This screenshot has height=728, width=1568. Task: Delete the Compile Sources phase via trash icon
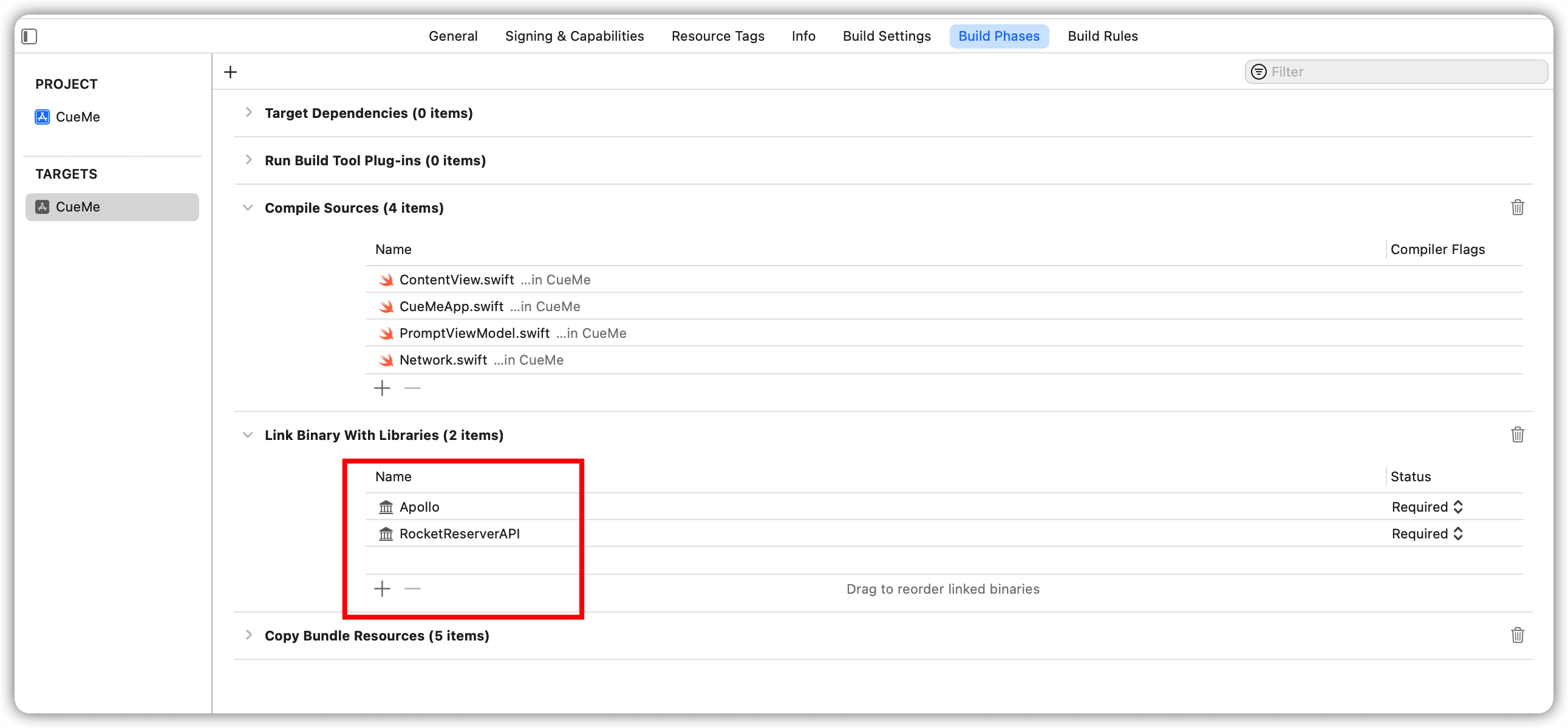point(1517,208)
